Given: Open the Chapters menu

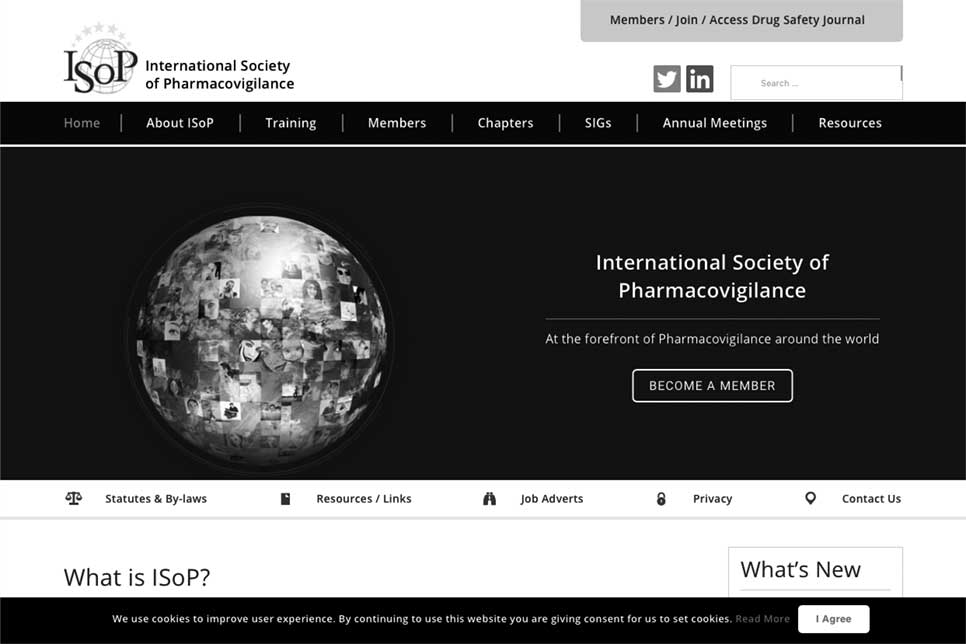Looking at the screenshot, I should (505, 123).
